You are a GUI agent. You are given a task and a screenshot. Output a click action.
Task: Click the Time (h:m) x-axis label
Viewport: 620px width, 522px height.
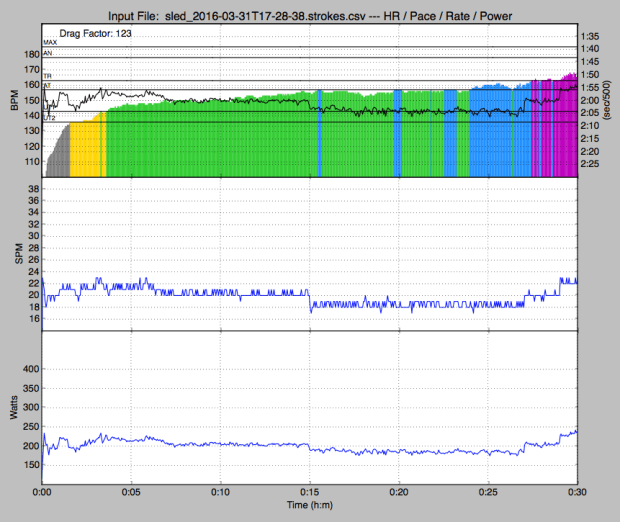(x=309, y=508)
